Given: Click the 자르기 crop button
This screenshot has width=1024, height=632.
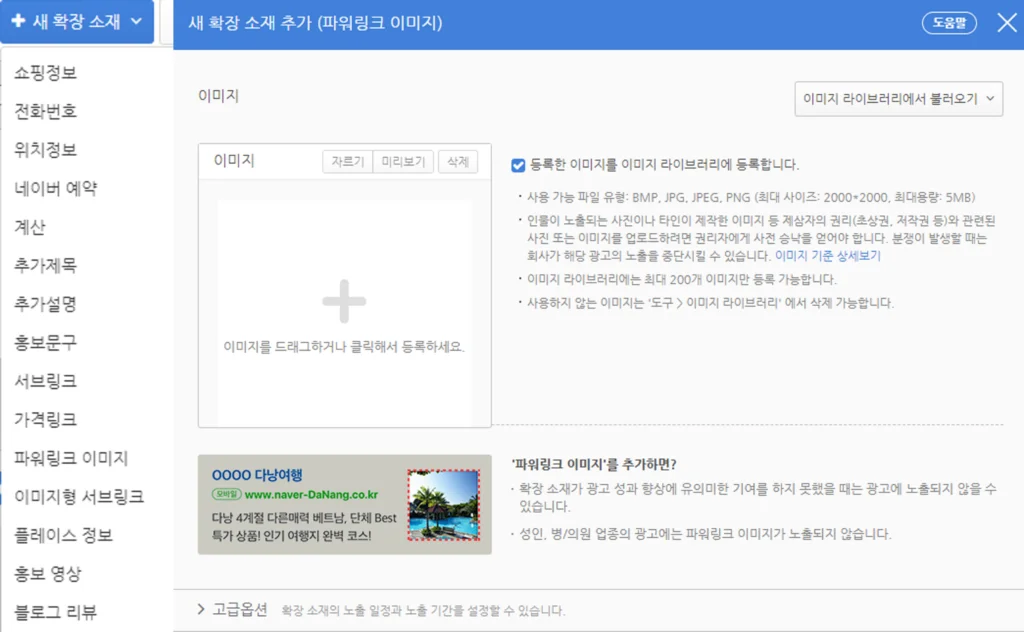Looking at the screenshot, I should click(347, 161).
